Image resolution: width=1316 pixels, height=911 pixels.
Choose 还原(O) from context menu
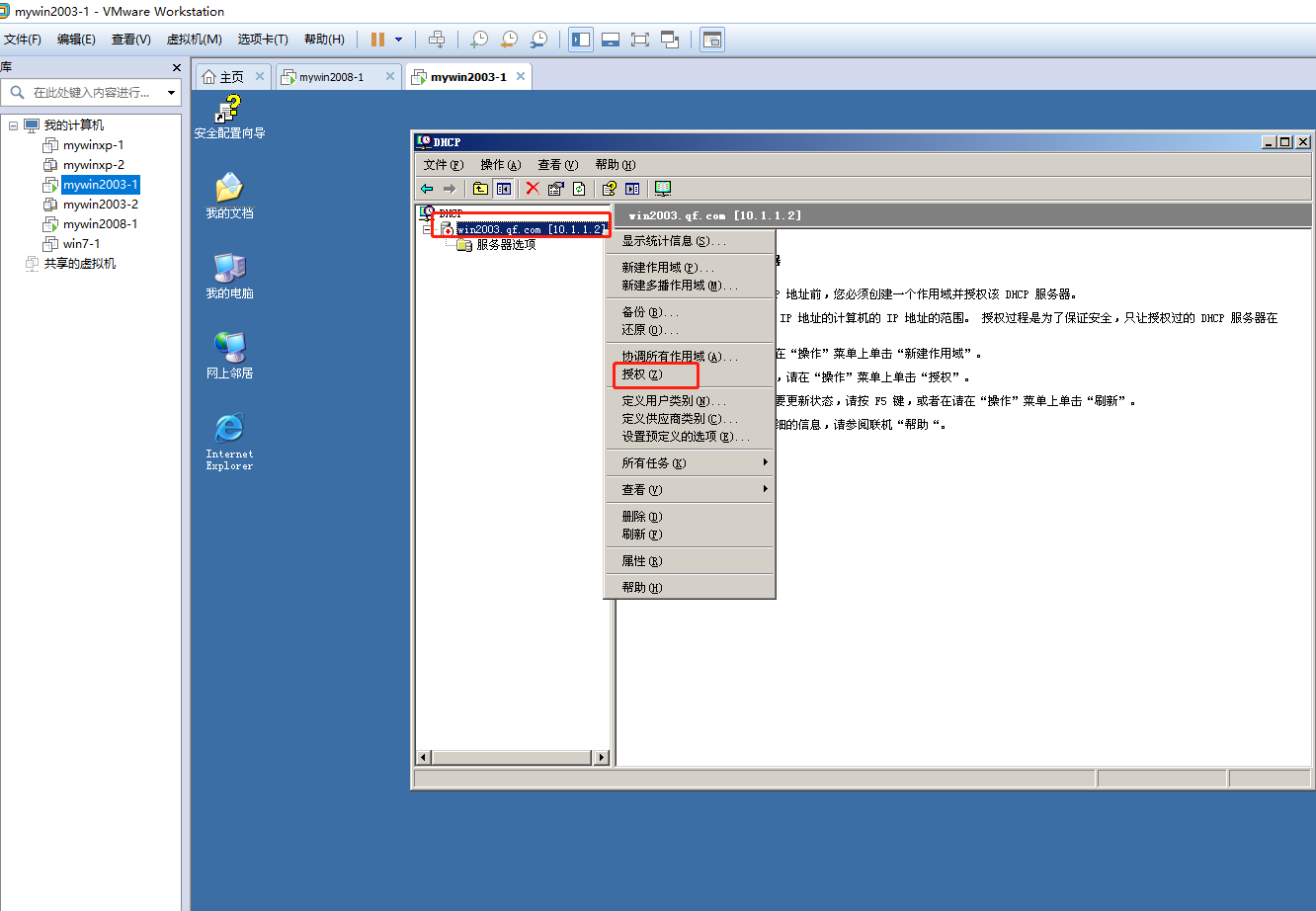690,330
